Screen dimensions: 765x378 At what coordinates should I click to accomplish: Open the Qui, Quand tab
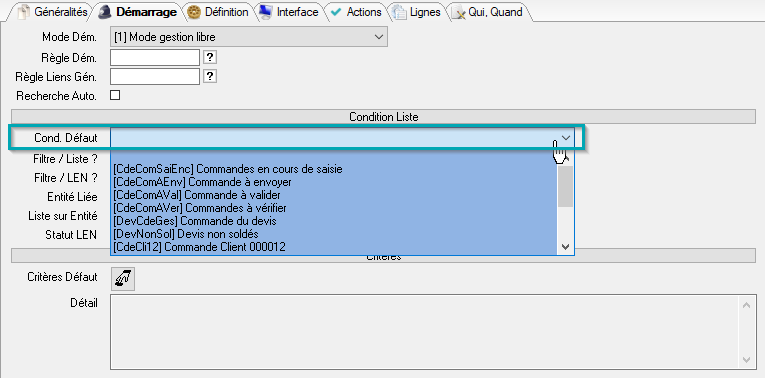point(488,12)
